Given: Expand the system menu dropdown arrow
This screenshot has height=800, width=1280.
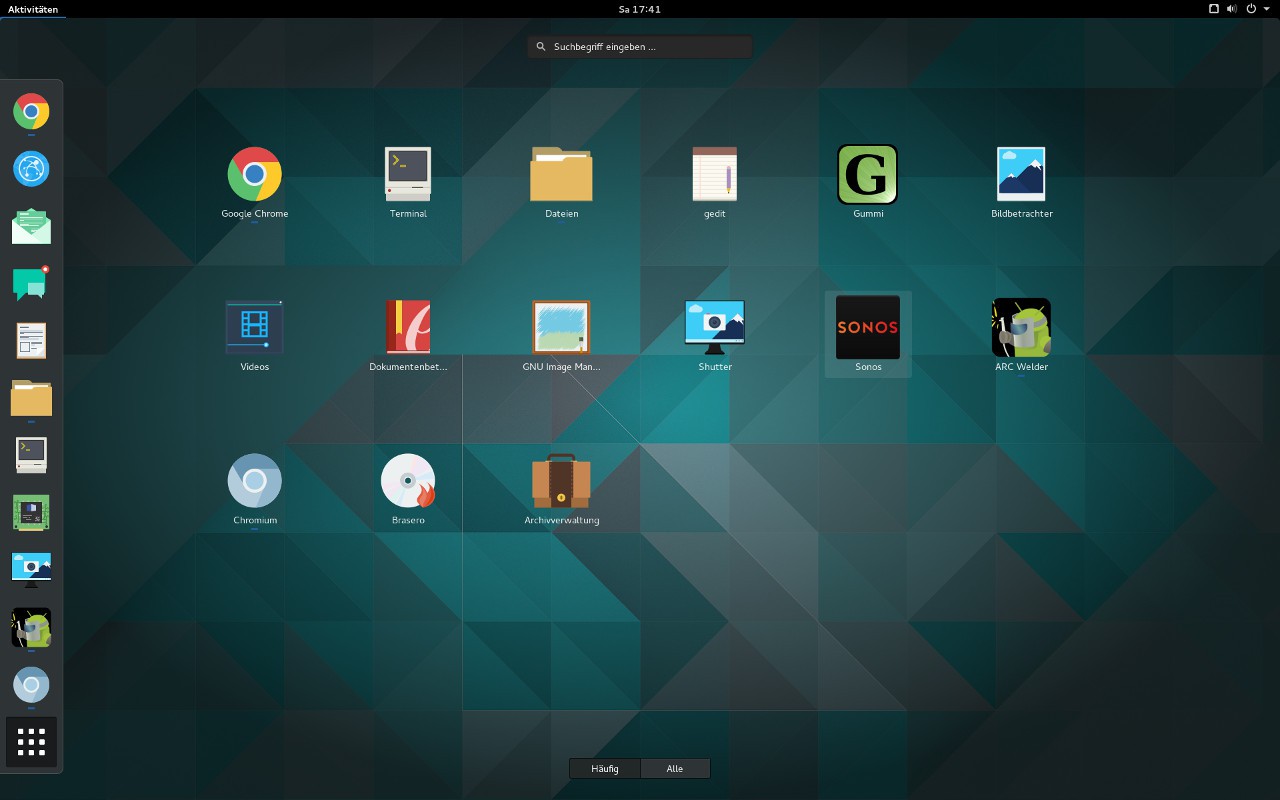Looking at the screenshot, I should [x=1266, y=9].
